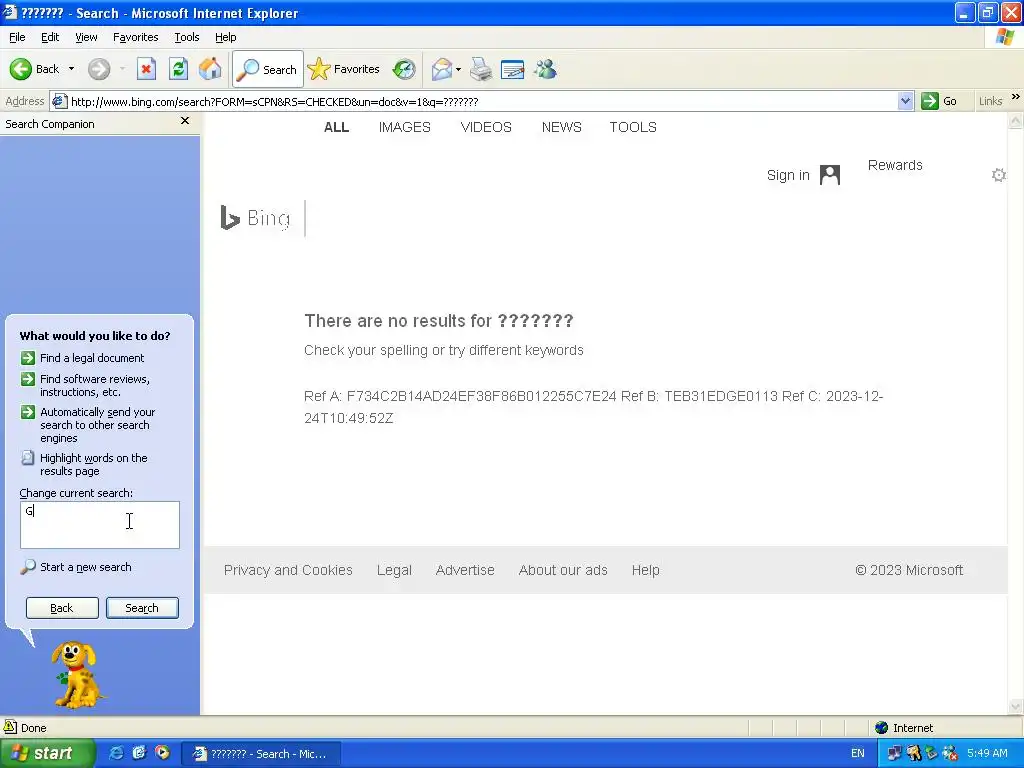This screenshot has height=768, width=1024.
Task: Open the History toolbar icon
Action: [404, 69]
